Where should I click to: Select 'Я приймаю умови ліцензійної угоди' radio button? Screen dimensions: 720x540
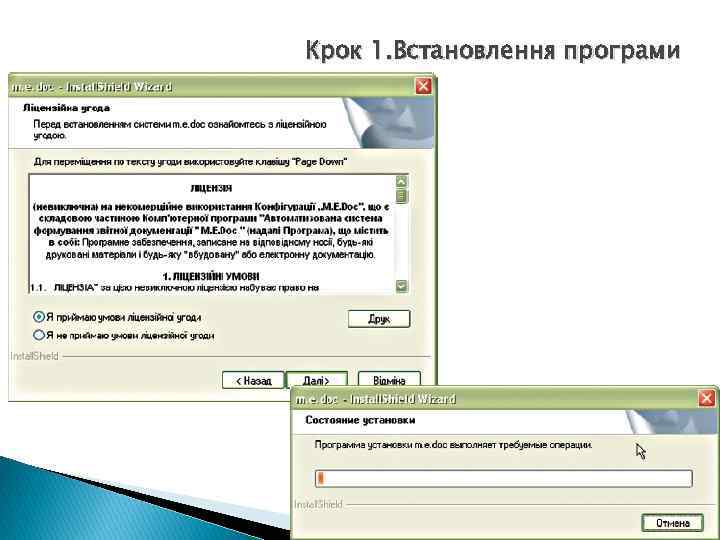[x=39, y=317]
